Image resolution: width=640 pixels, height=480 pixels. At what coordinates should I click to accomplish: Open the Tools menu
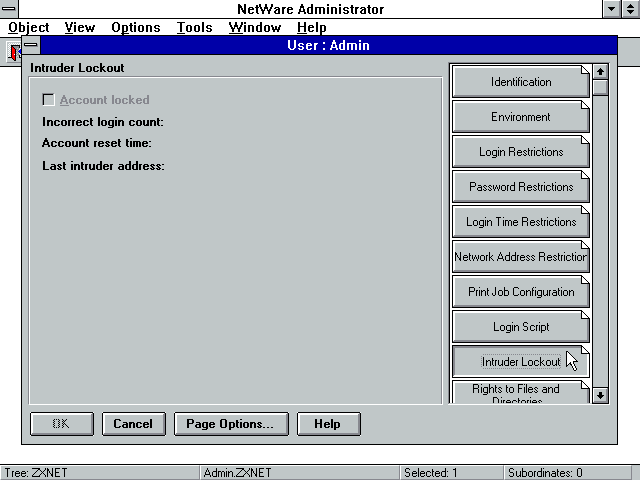coord(194,27)
